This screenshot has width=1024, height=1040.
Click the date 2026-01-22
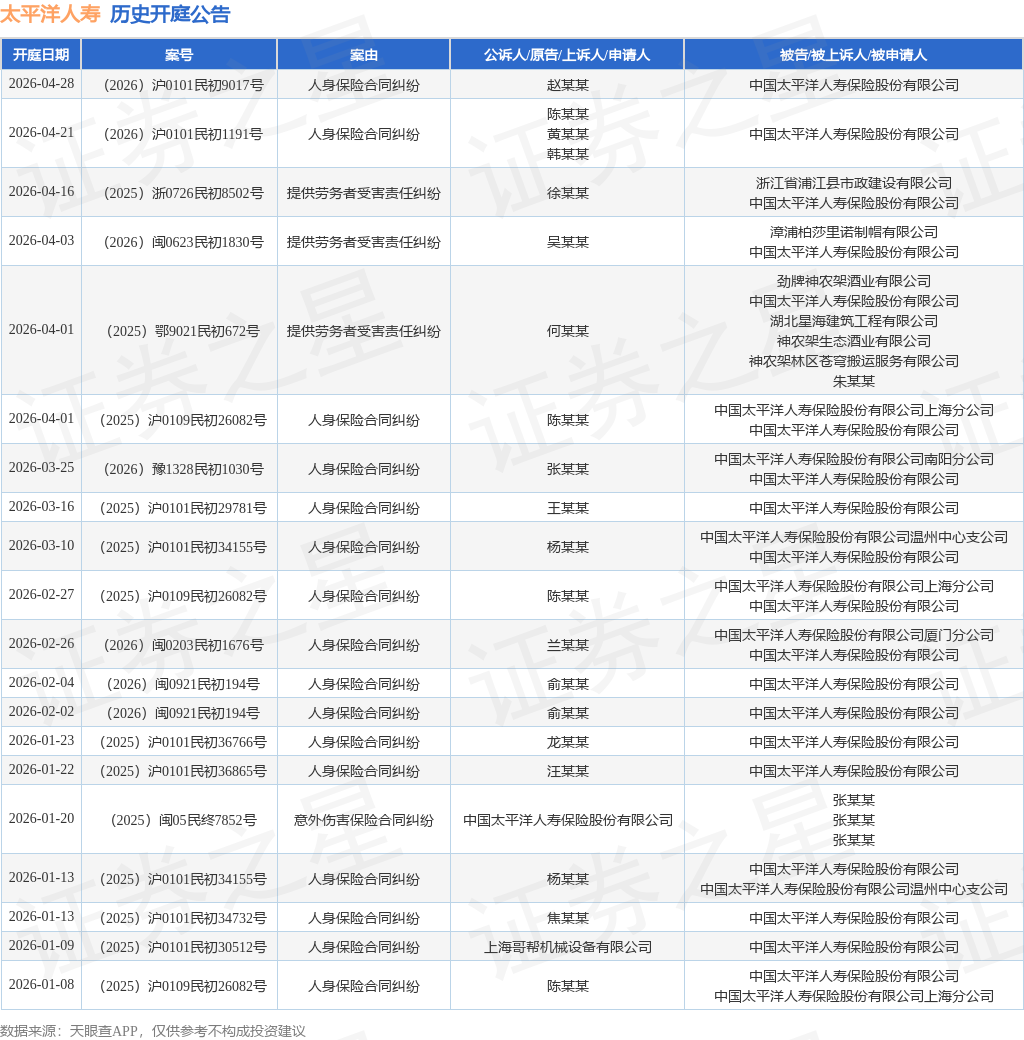click(x=41, y=770)
